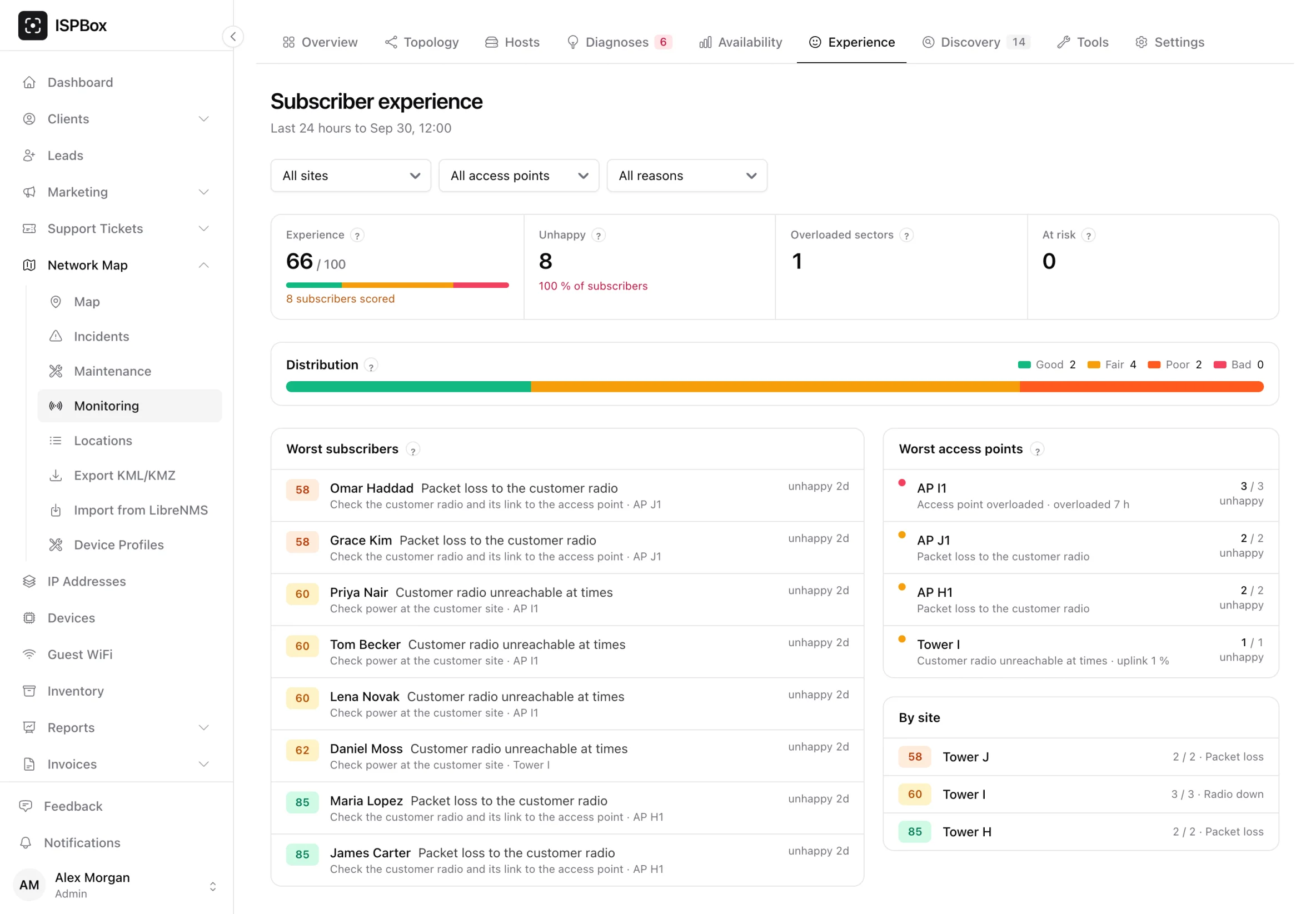Click the help icon next to Experience
Screen dimensions: 1316x914
(357, 236)
